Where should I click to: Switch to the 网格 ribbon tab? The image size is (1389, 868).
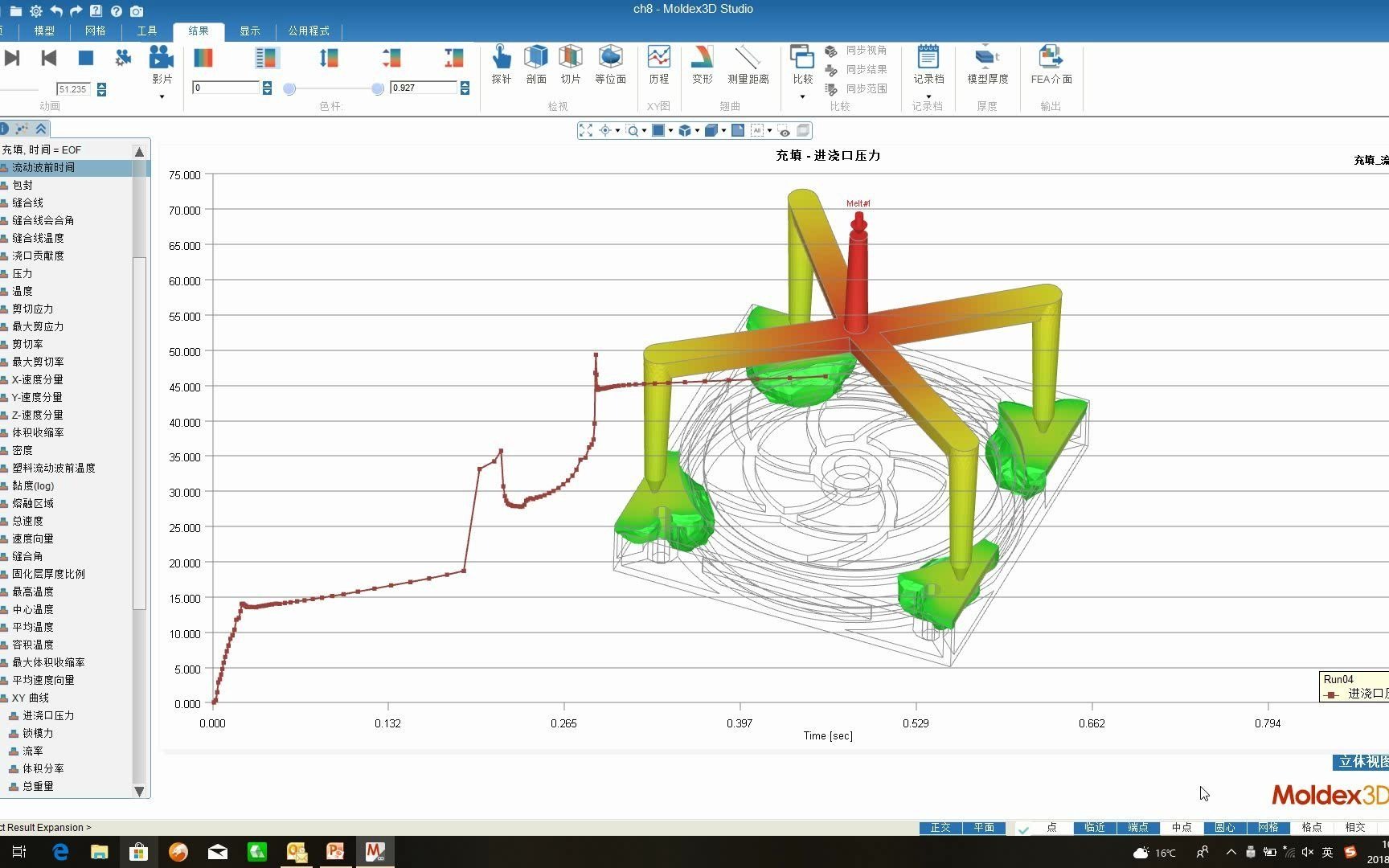(96, 31)
